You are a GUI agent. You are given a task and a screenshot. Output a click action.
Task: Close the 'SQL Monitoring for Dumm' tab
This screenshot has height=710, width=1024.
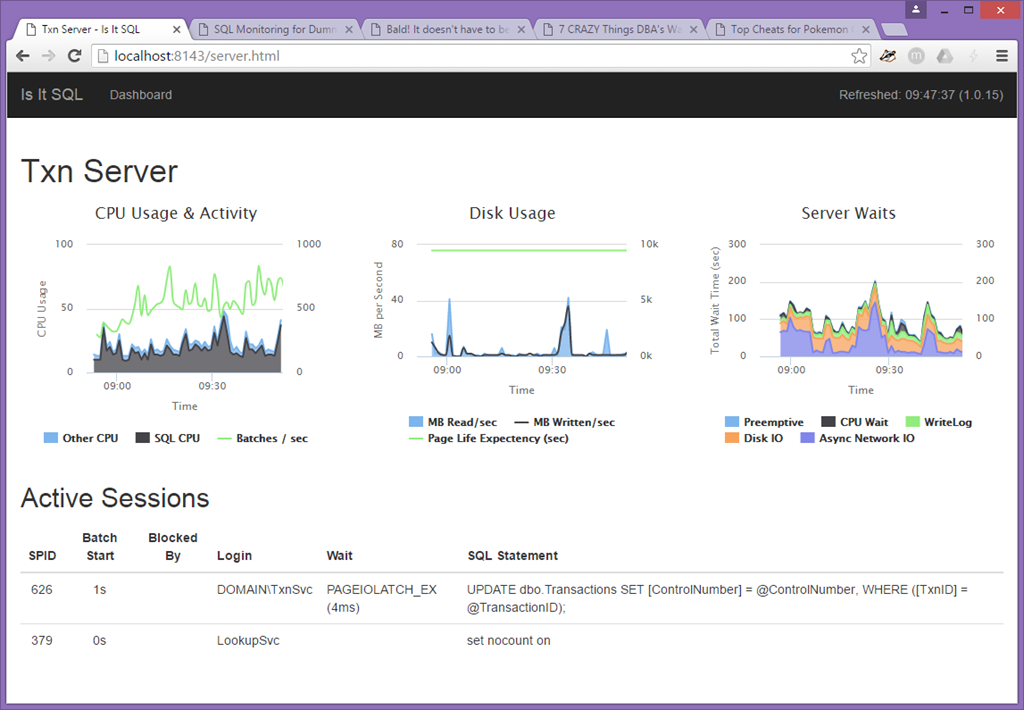coord(349,29)
